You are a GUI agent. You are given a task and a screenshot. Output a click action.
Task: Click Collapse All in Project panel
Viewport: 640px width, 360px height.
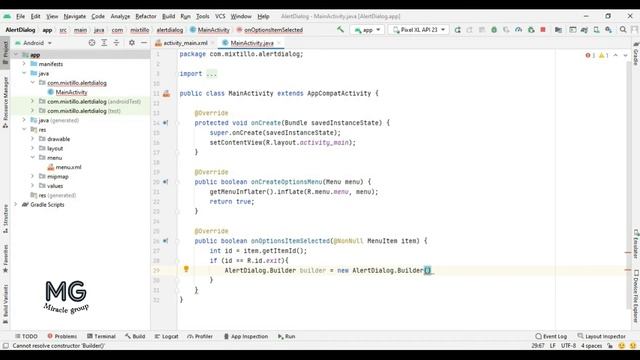pyautogui.click(x=116, y=42)
